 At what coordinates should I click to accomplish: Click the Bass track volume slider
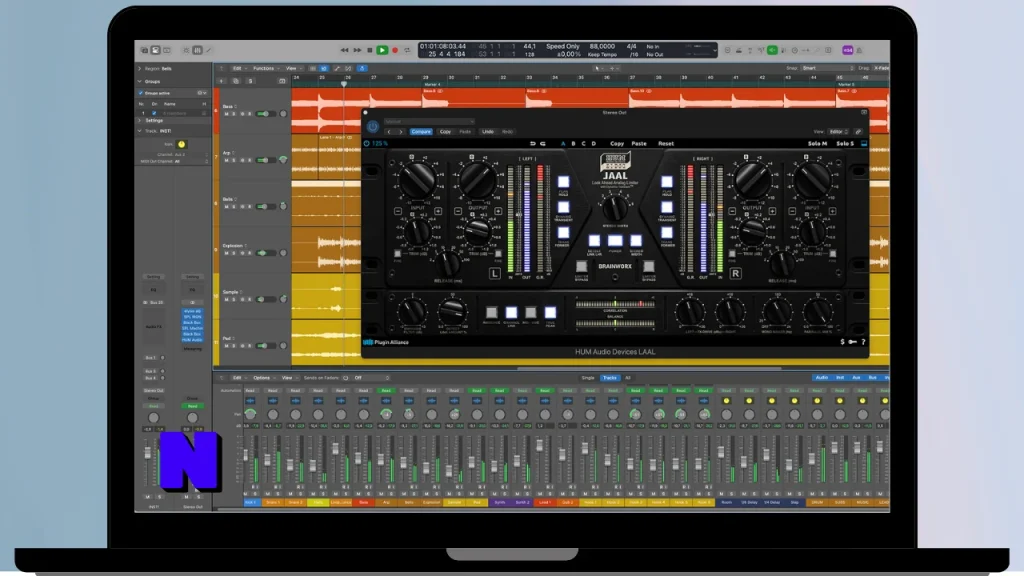click(264, 114)
